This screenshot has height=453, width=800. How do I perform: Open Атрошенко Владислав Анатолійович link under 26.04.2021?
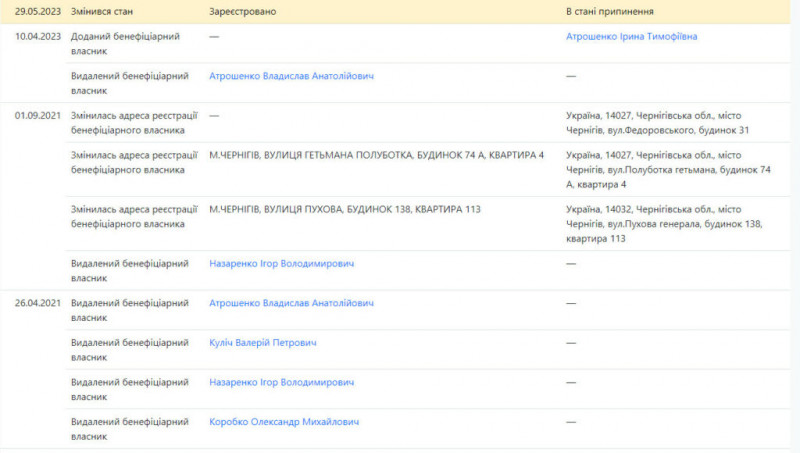click(x=291, y=303)
